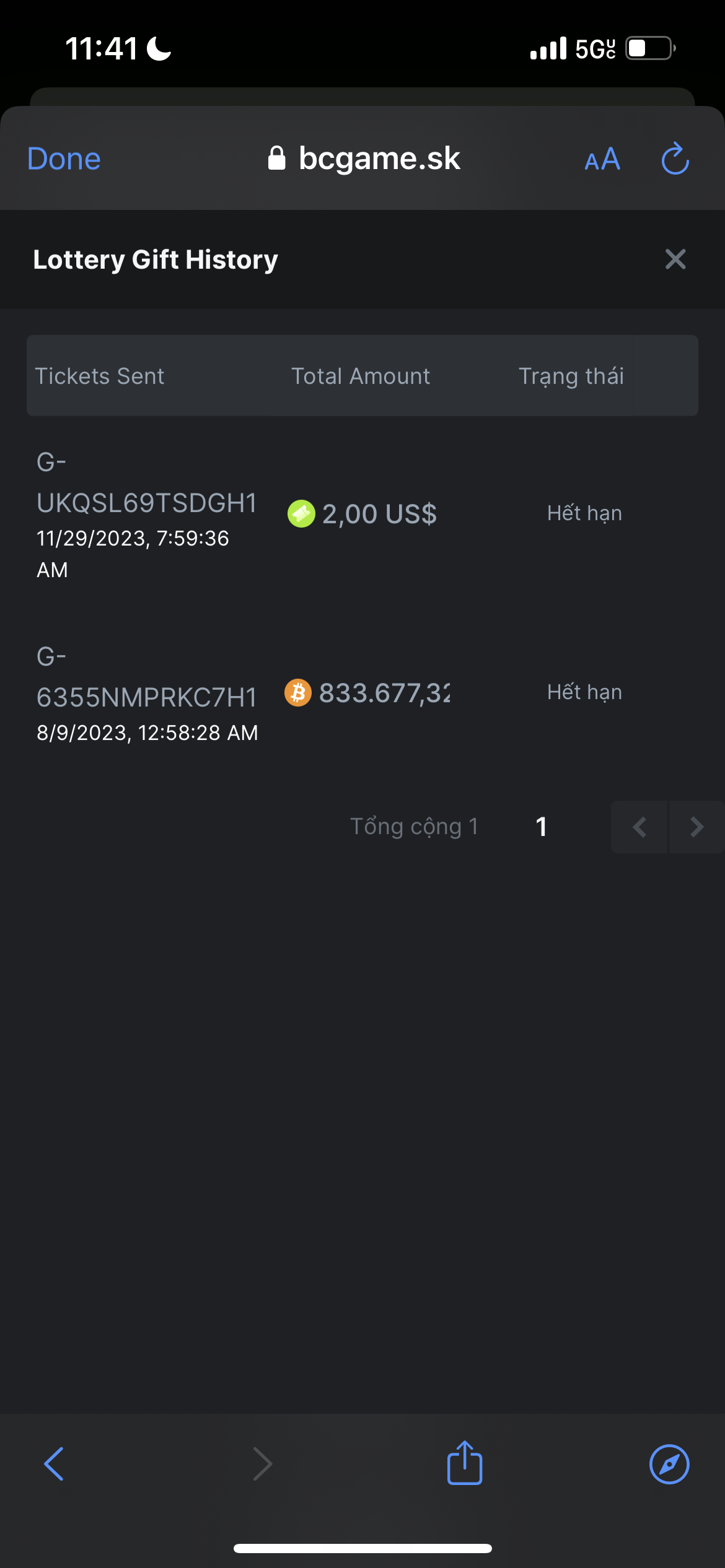Screen dimensions: 725x1568
Task: Tap the Tickets Sent column header
Action: (x=100, y=376)
